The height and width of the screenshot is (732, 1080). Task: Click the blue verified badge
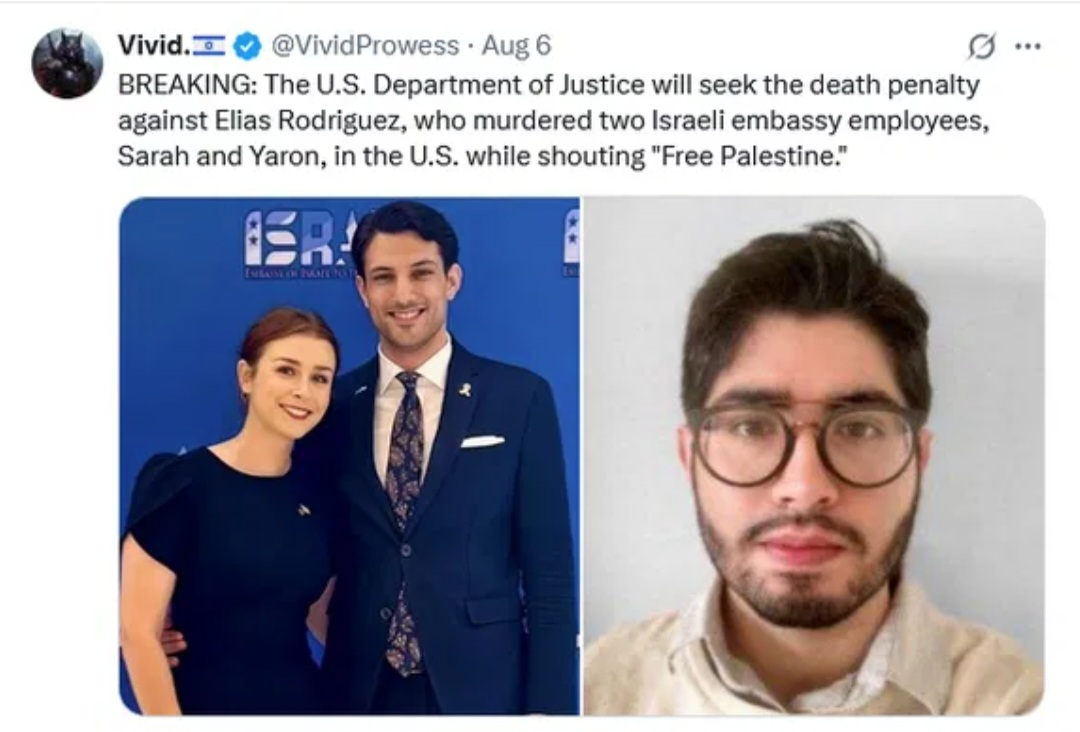coord(247,46)
